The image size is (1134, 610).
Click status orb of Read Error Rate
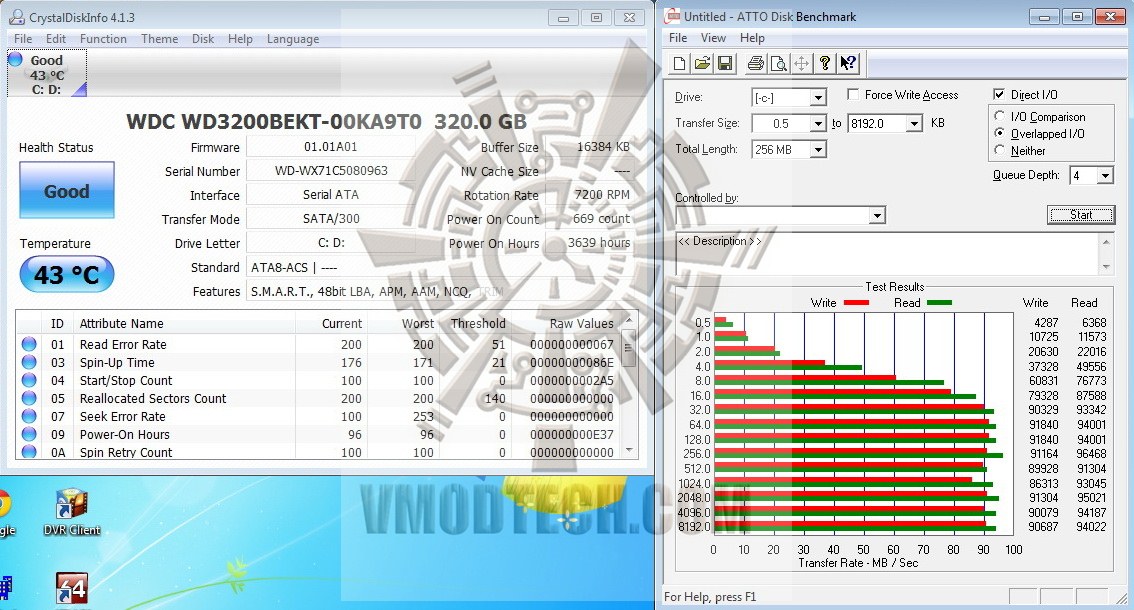click(x=29, y=344)
